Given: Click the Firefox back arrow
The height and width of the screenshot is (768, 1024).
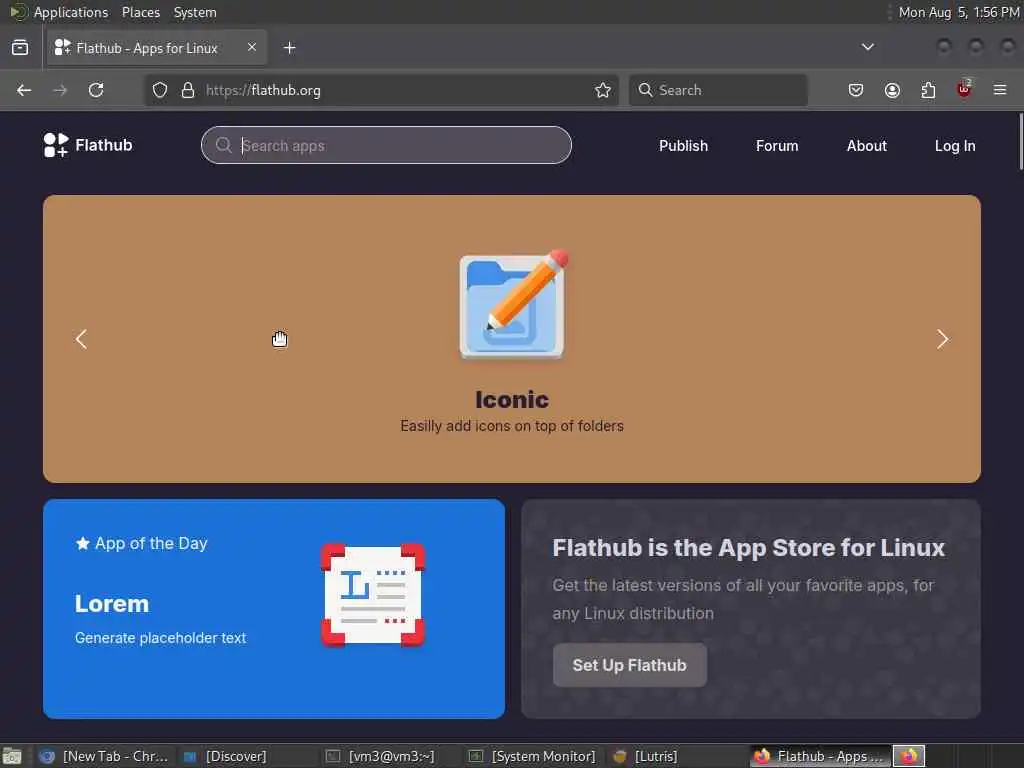Looking at the screenshot, I should (24, 90).
